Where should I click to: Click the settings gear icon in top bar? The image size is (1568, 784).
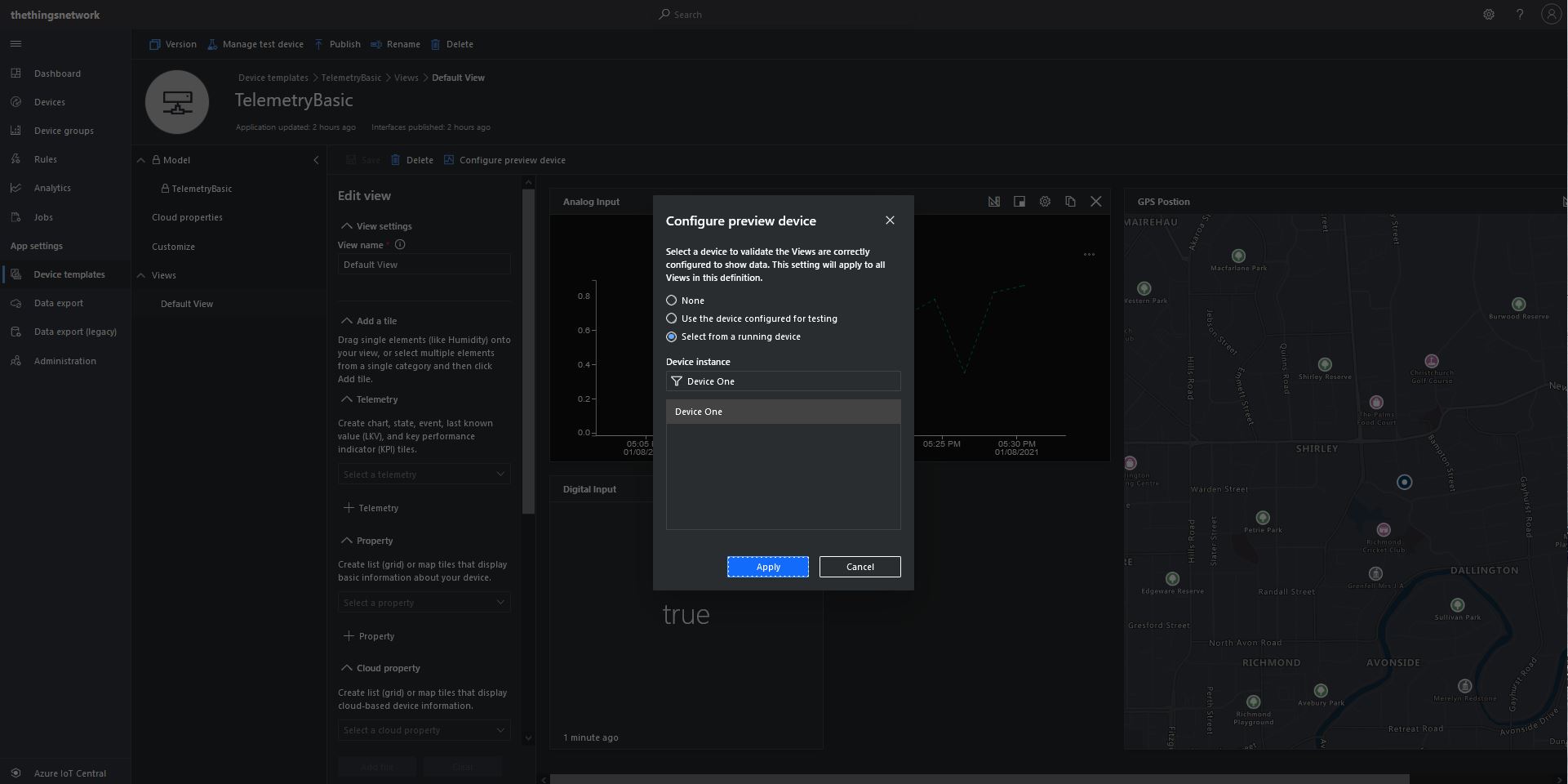click(1489, 15)
